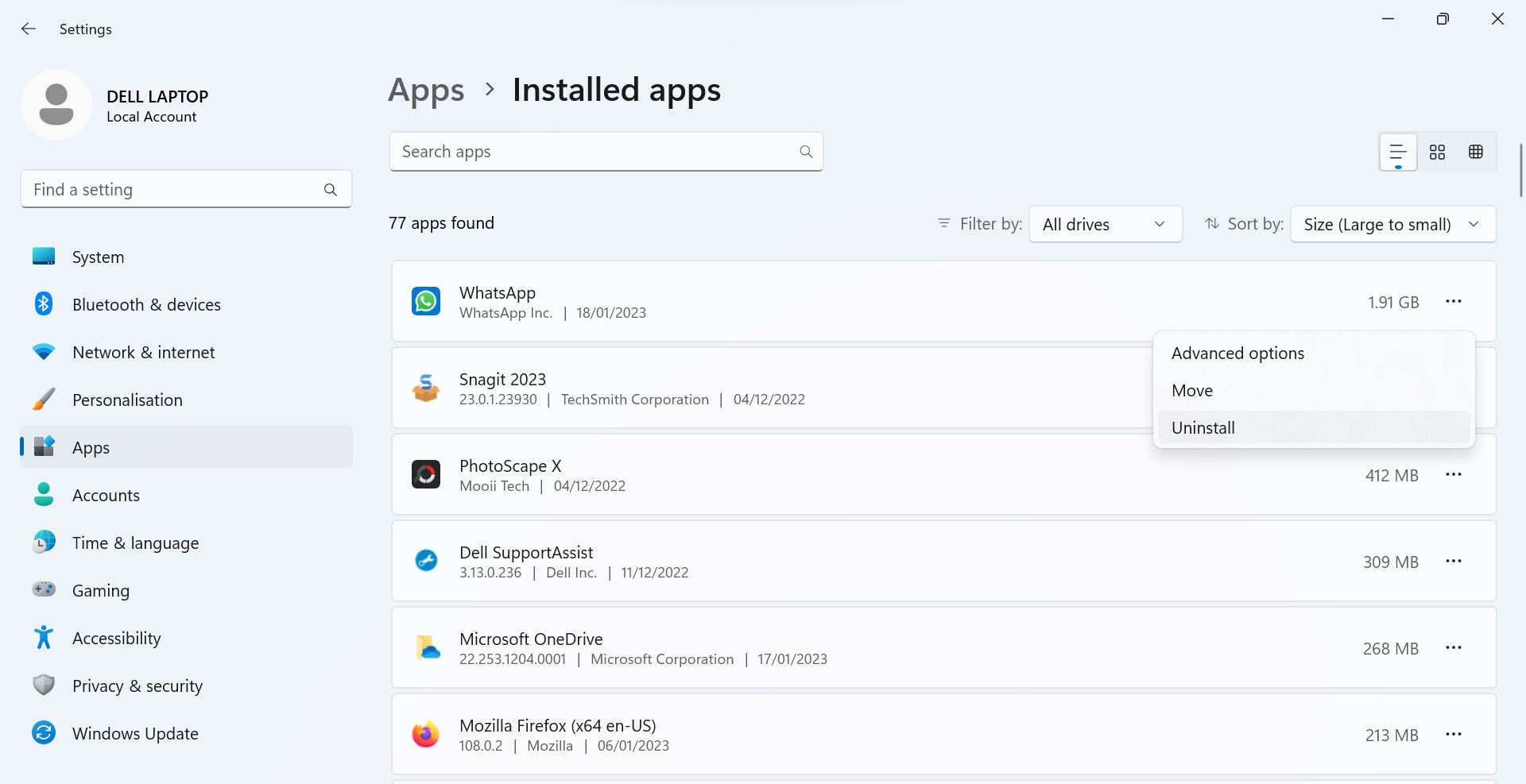Open more options for PhotoScape X
Viewport: 1526px width, 784px height.
[x=1454, y=475]
